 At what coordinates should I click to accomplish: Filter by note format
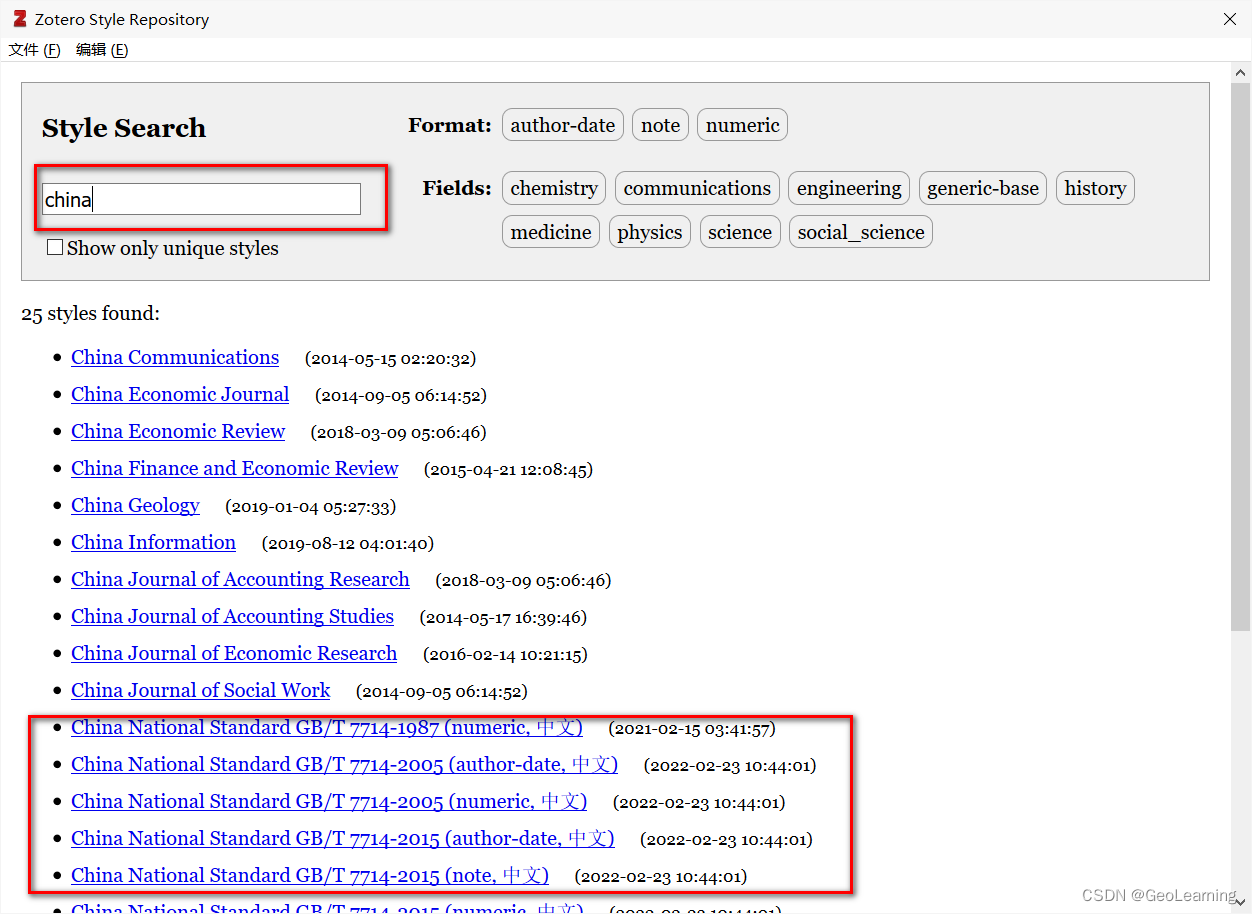[x=660, y=125]
